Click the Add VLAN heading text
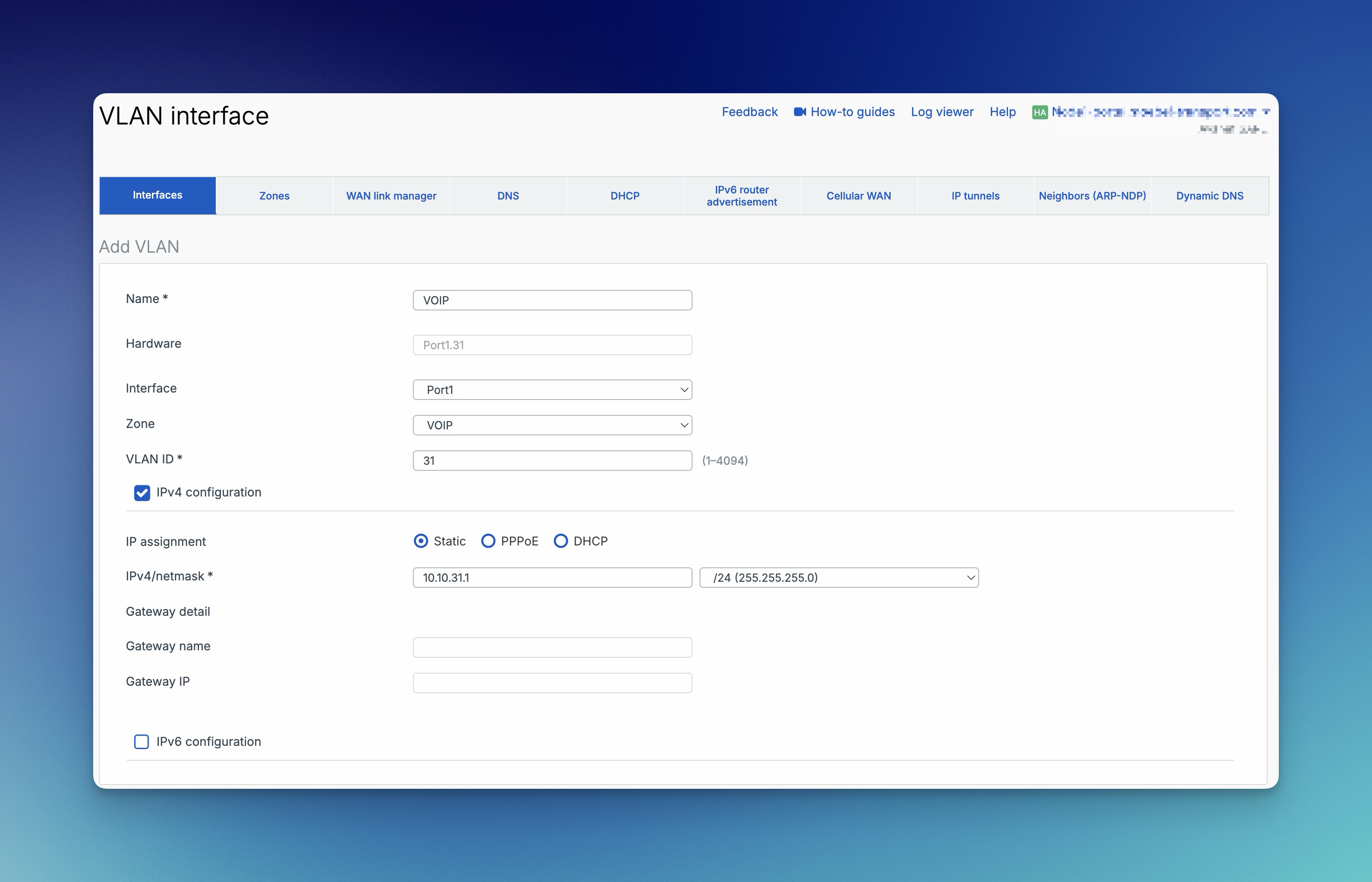 [139, 247]
